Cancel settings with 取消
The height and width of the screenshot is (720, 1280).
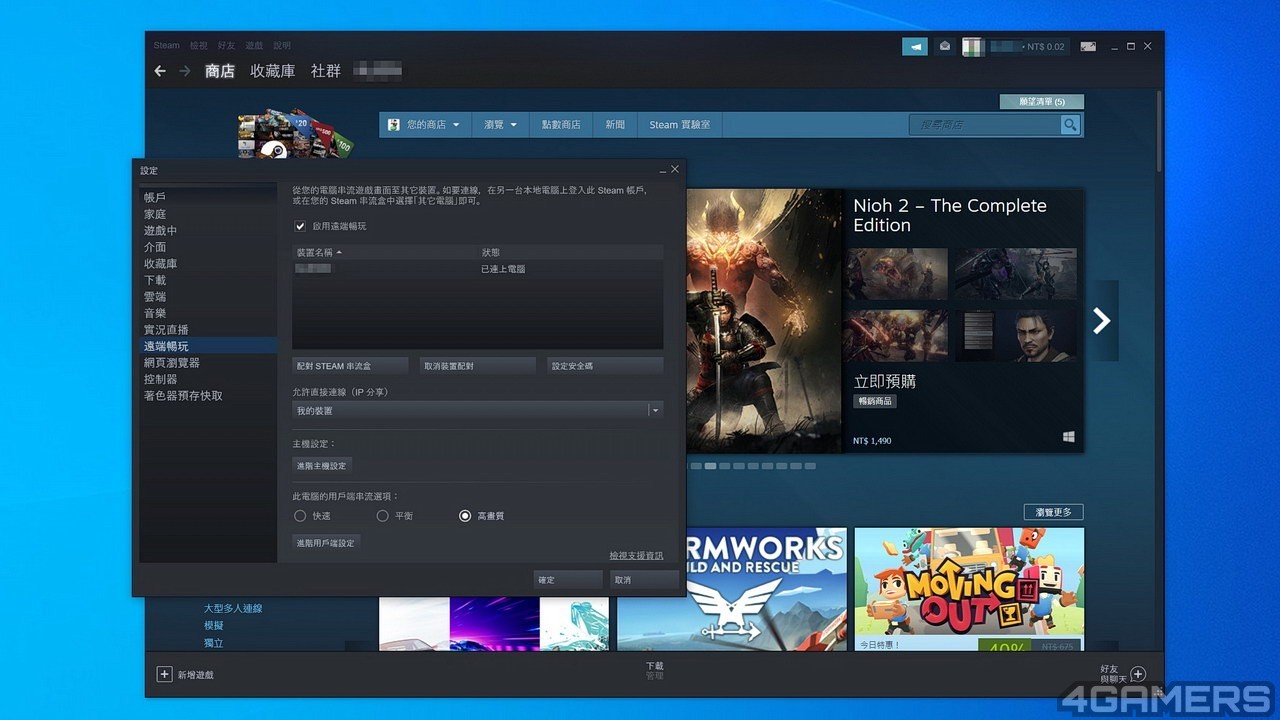pos(644,580)
